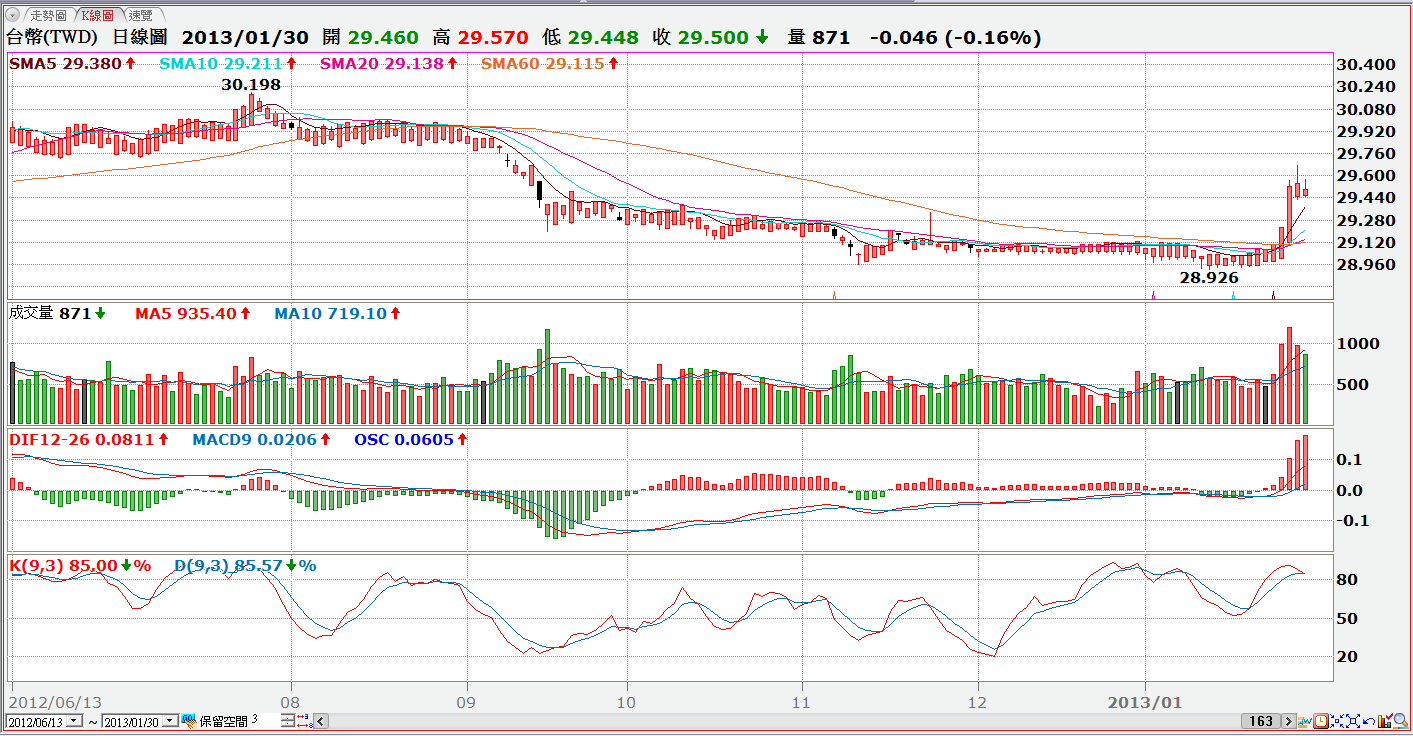Click the 28.926 low price annotation

(x=1208, y=277)
